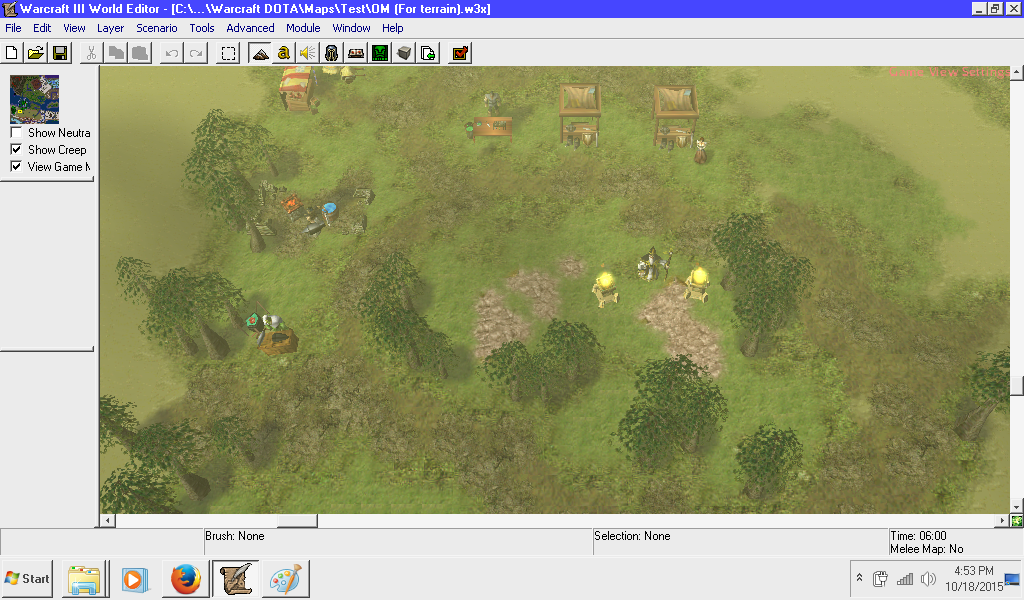Test the map with the red checkmark icon
1024x600 pixels.
click(x=460, y=53)
